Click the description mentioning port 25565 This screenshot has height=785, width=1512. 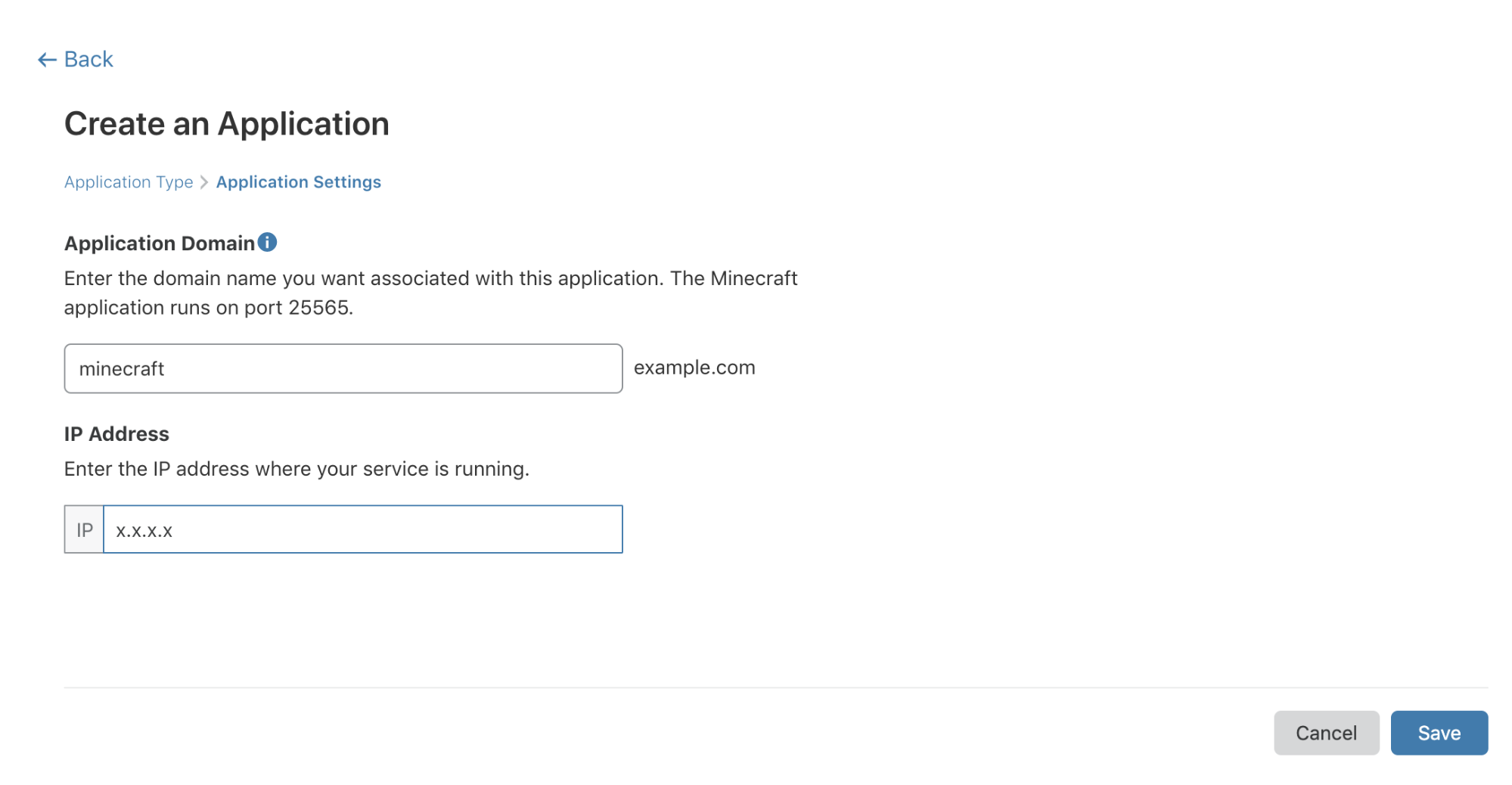point(430,293)
